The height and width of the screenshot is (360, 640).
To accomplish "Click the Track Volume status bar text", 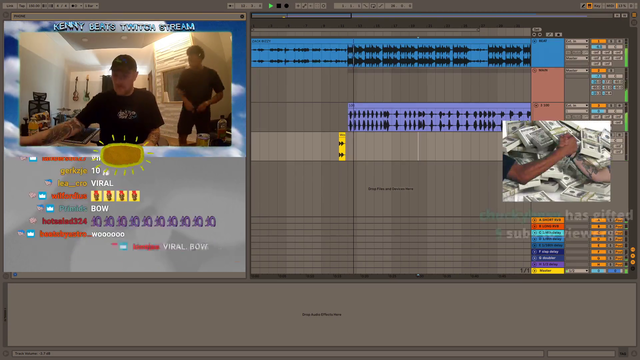I will [33, 353].
